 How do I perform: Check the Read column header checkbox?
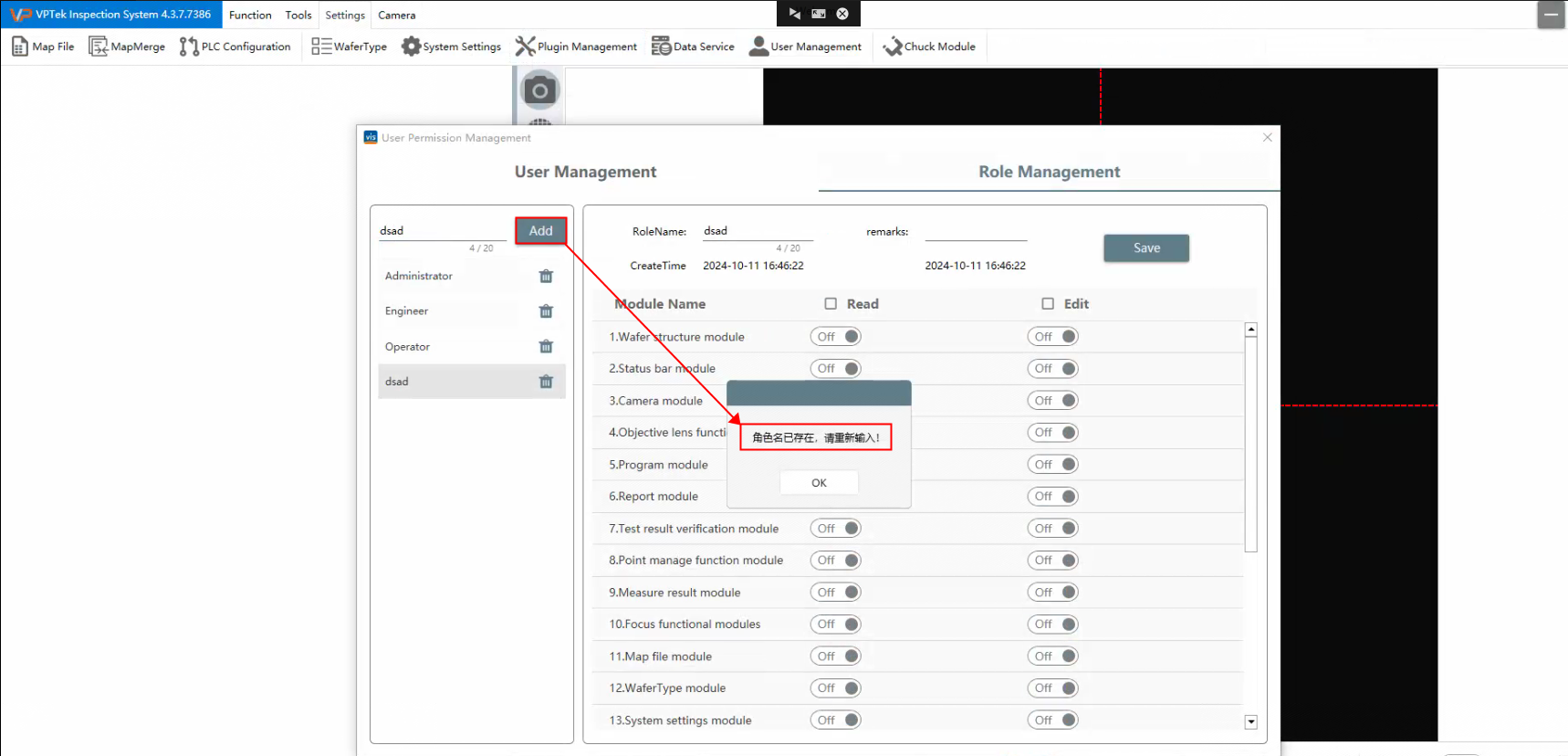831,304
